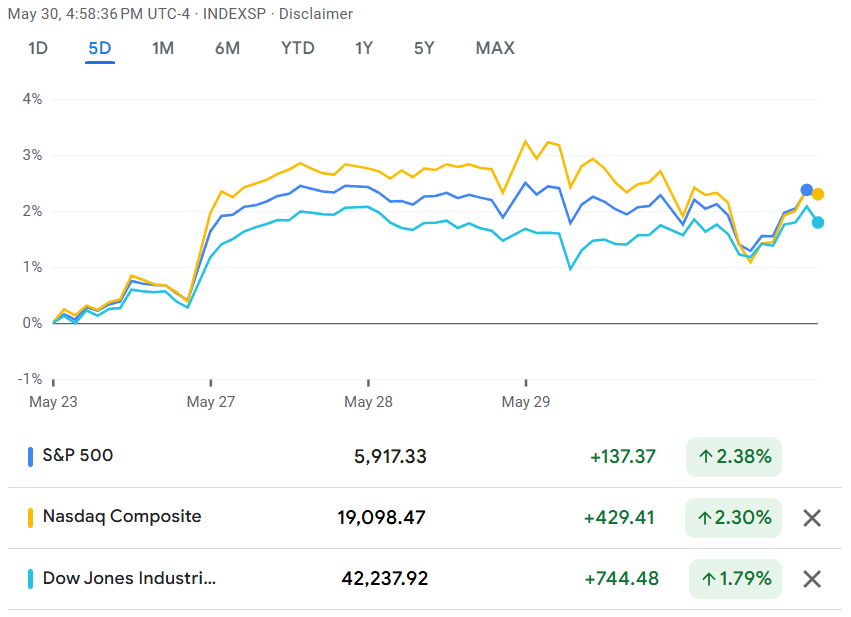The width and height of the screenshot is (851, 617).
Task: Click the Nasdaq price 19,098.47
Action: pos(382,518)
